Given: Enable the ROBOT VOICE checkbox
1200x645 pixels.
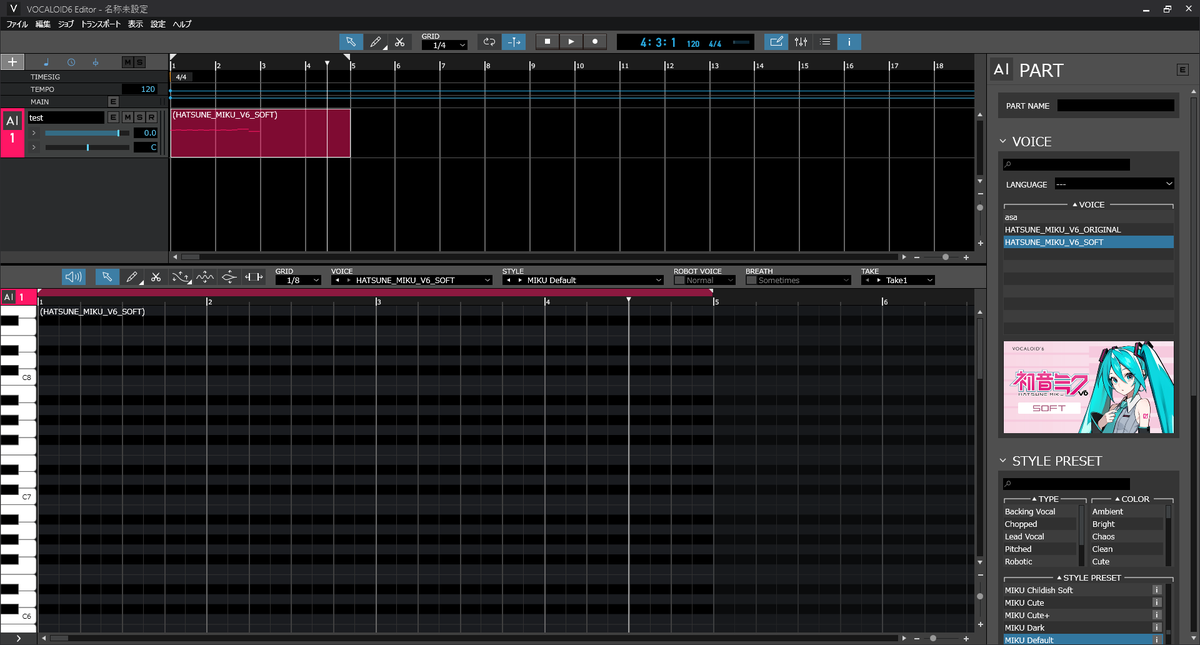Looking at the screenshot, I should point(680,280).
